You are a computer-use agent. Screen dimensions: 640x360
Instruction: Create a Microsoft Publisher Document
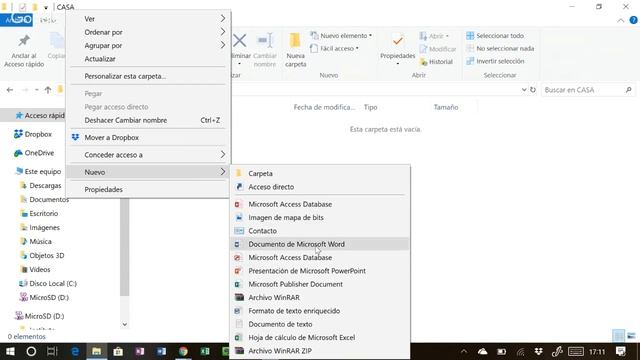[x=320, y=284]
